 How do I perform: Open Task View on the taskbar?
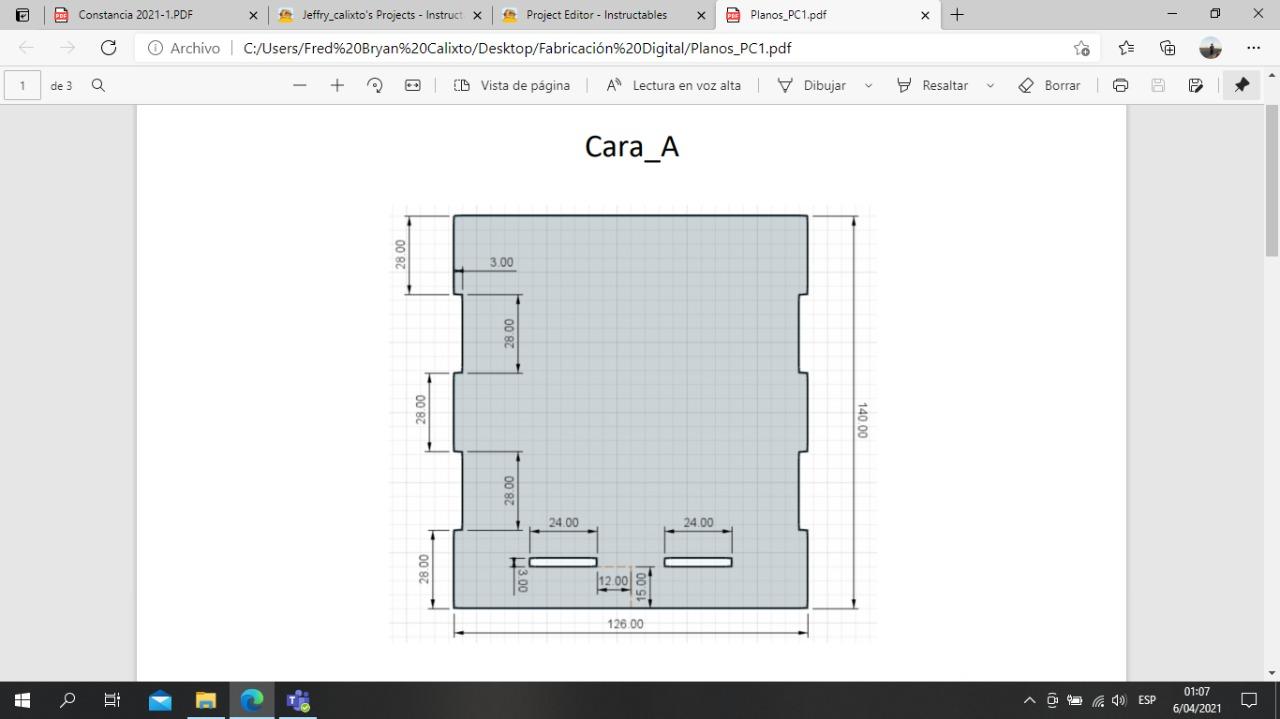(113, 700)
